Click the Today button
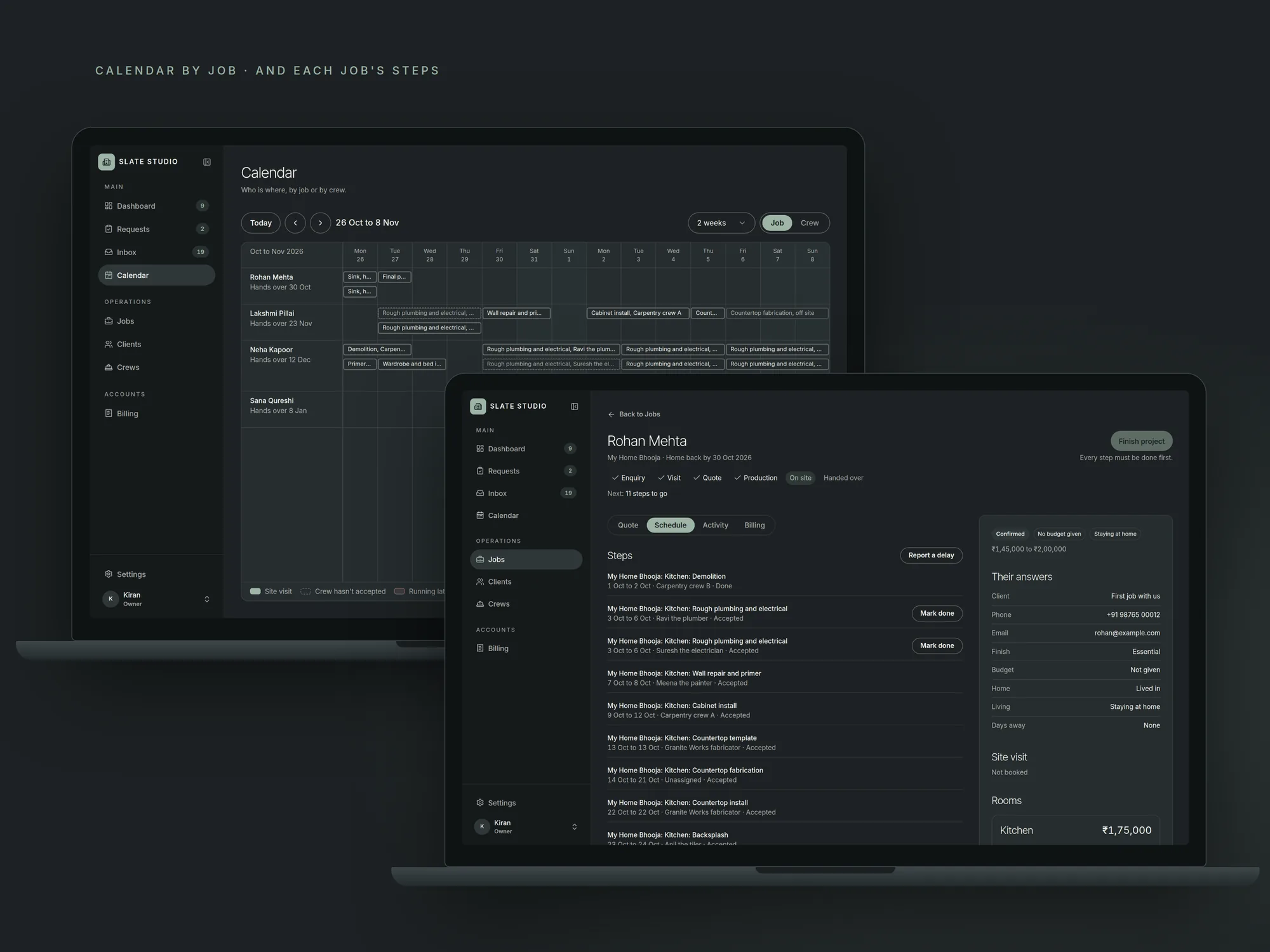1270x952 pixels. 261,223
